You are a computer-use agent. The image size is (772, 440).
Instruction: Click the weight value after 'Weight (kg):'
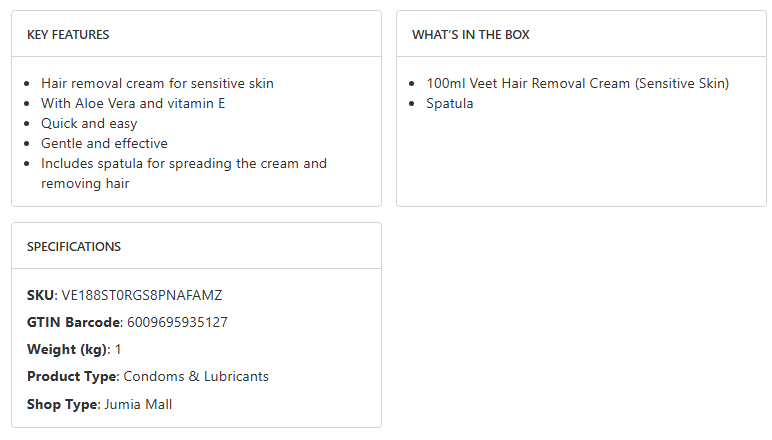118,349
